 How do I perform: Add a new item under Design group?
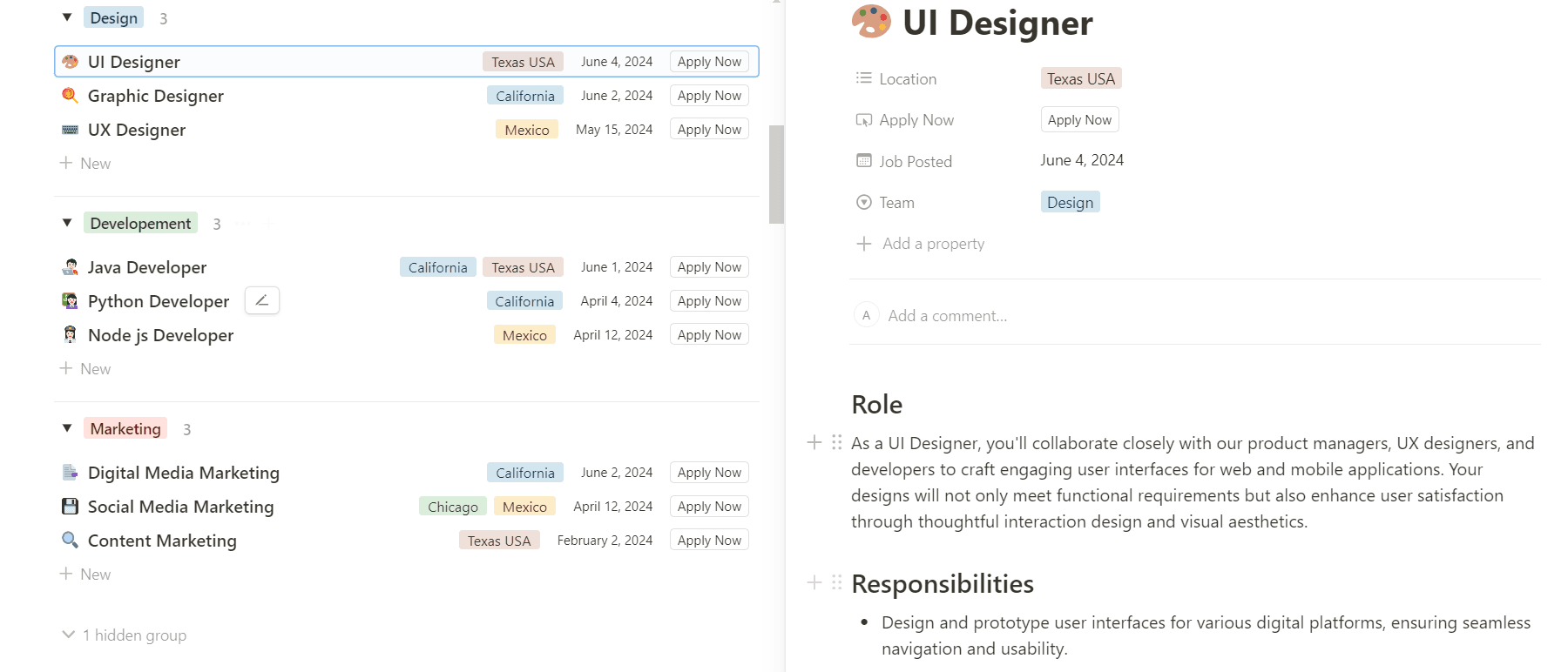[x=85, y=164]
